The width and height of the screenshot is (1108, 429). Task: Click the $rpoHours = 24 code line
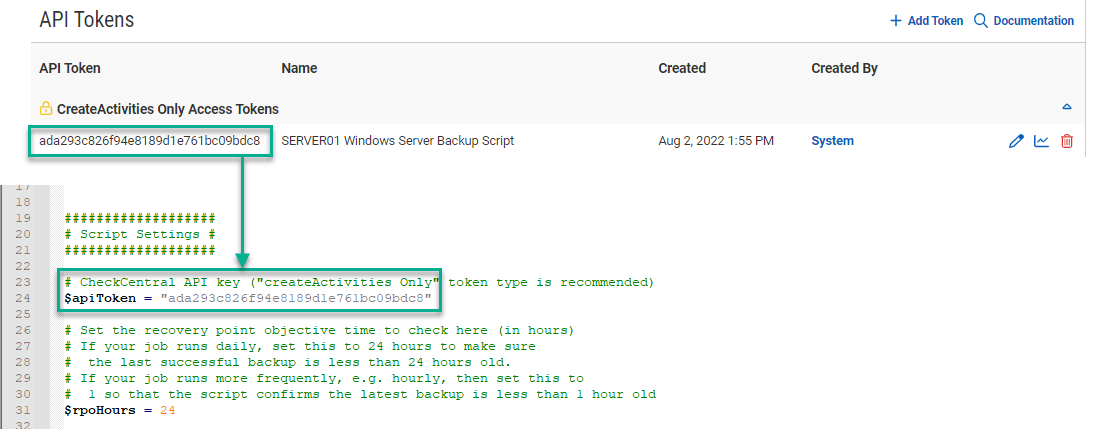tap(110, 410)
